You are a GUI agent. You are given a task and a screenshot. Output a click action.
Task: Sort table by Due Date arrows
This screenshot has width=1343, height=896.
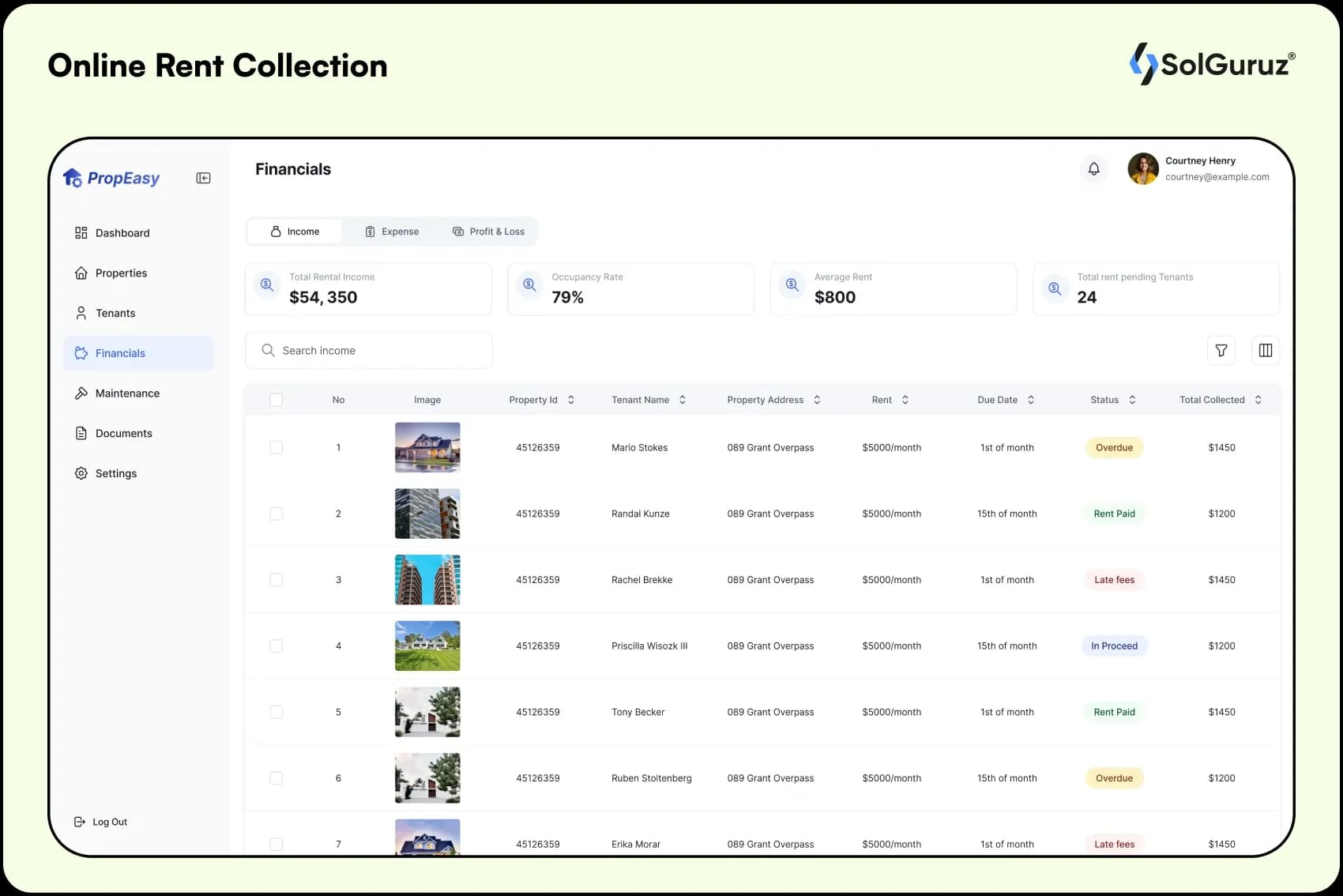click(1031, 400)
